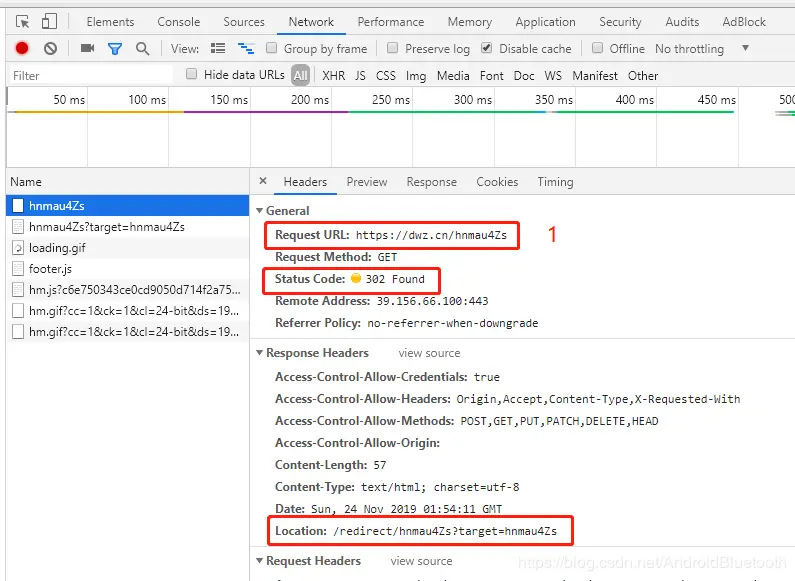The width and height of the screenshot is (795, 581).
Task: Switch to the Console tab
Action: click(178, 22)
